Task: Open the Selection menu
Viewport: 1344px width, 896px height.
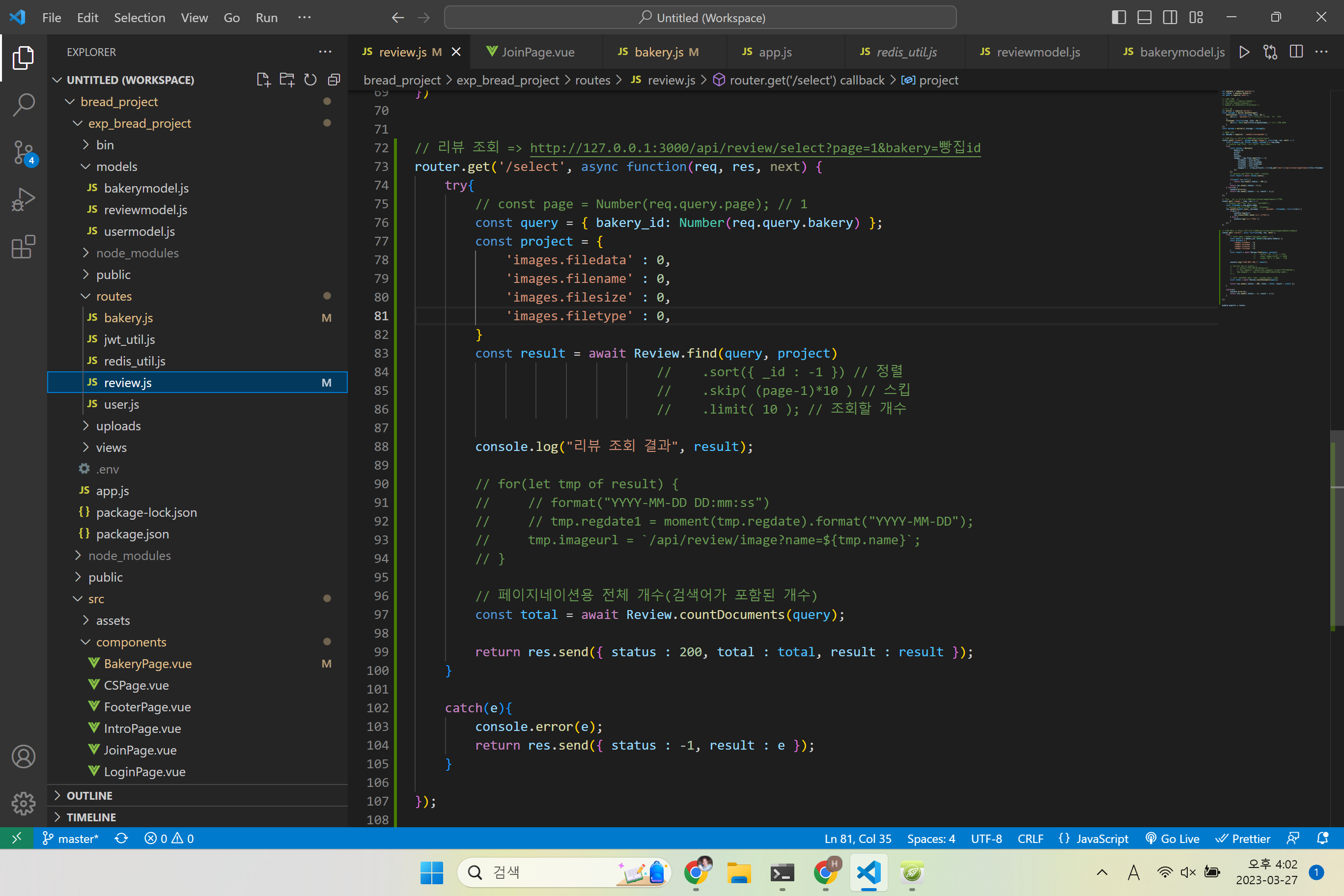Action: (x=140, y=18)
